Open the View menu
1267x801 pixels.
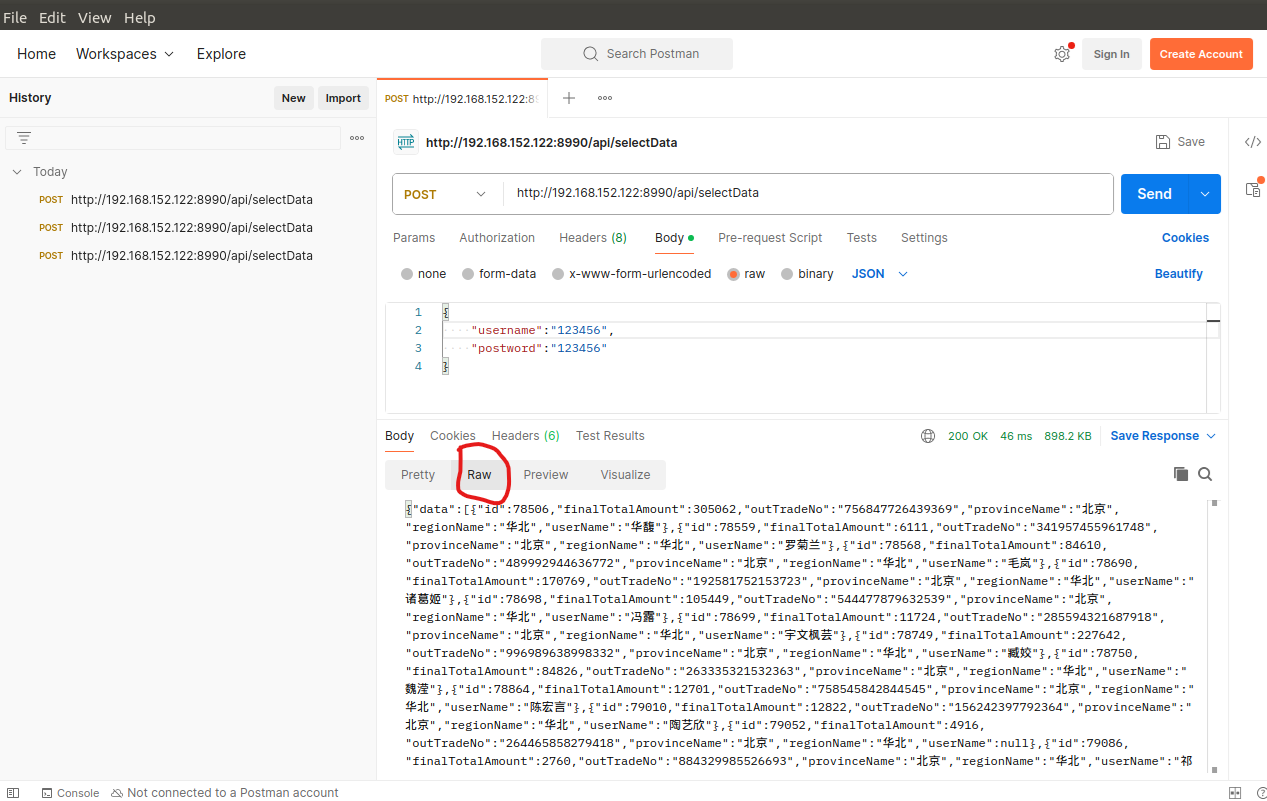tap(95, 18)
